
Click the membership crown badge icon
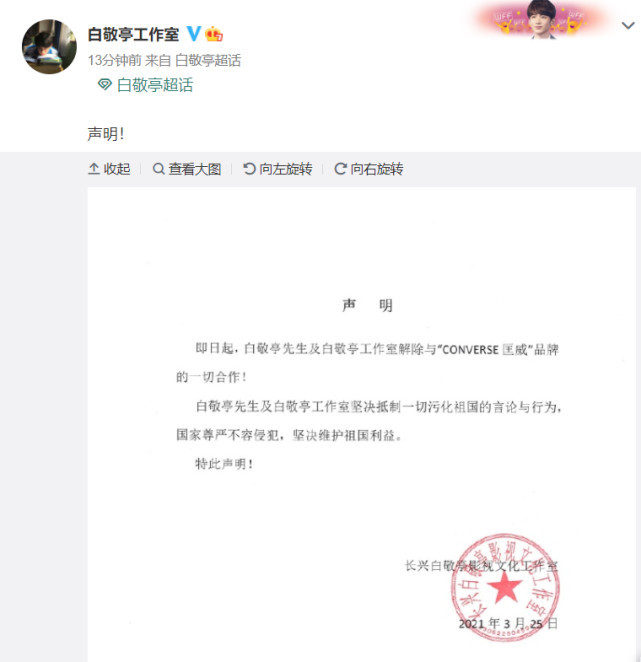pos(214,34)
